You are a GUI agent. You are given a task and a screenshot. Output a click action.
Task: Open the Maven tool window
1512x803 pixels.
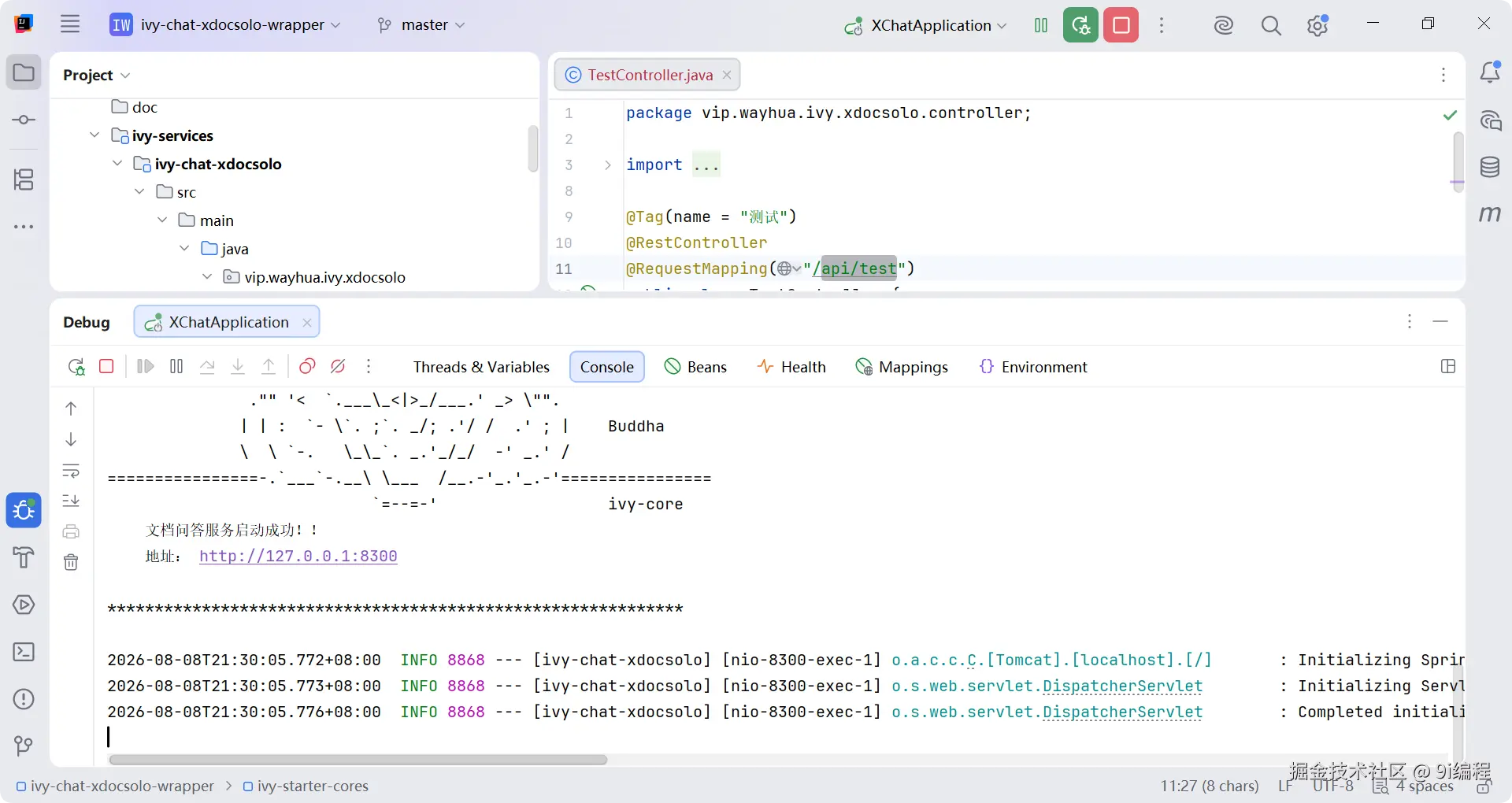pyautogui.click(x=1490, y=213)
